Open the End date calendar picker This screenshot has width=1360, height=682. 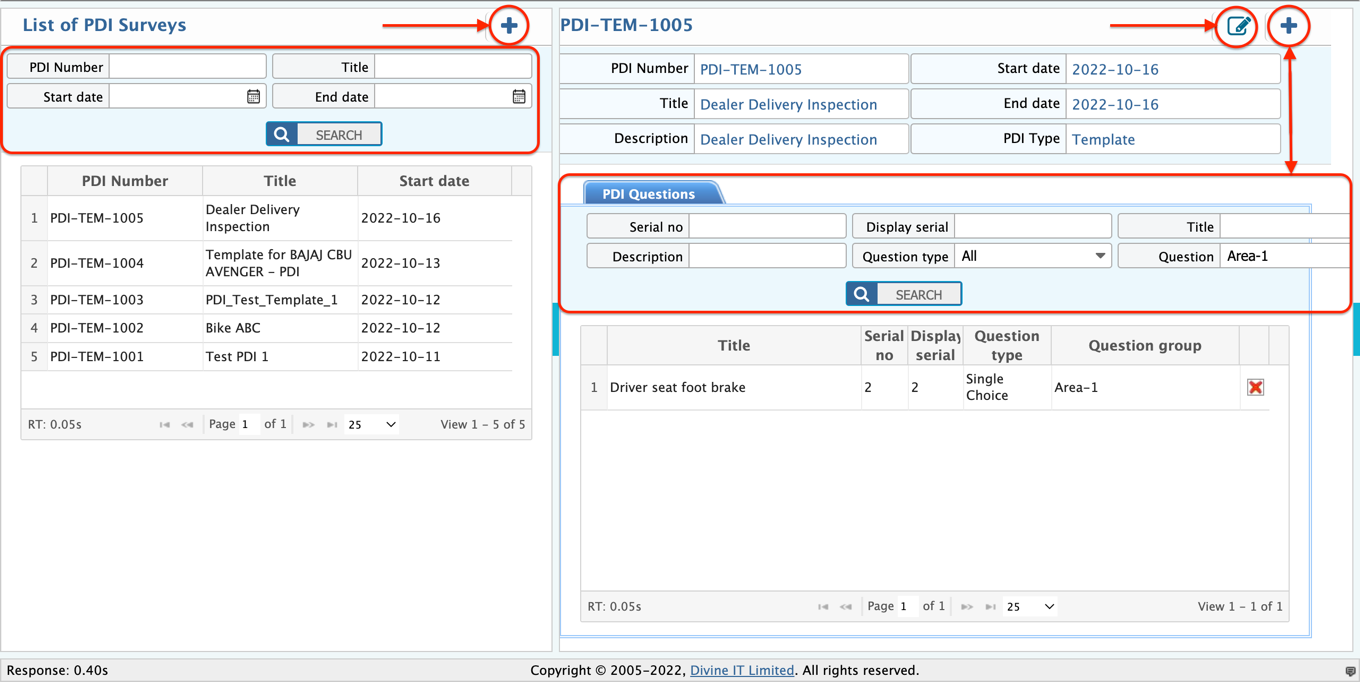[x=519, y=97]
